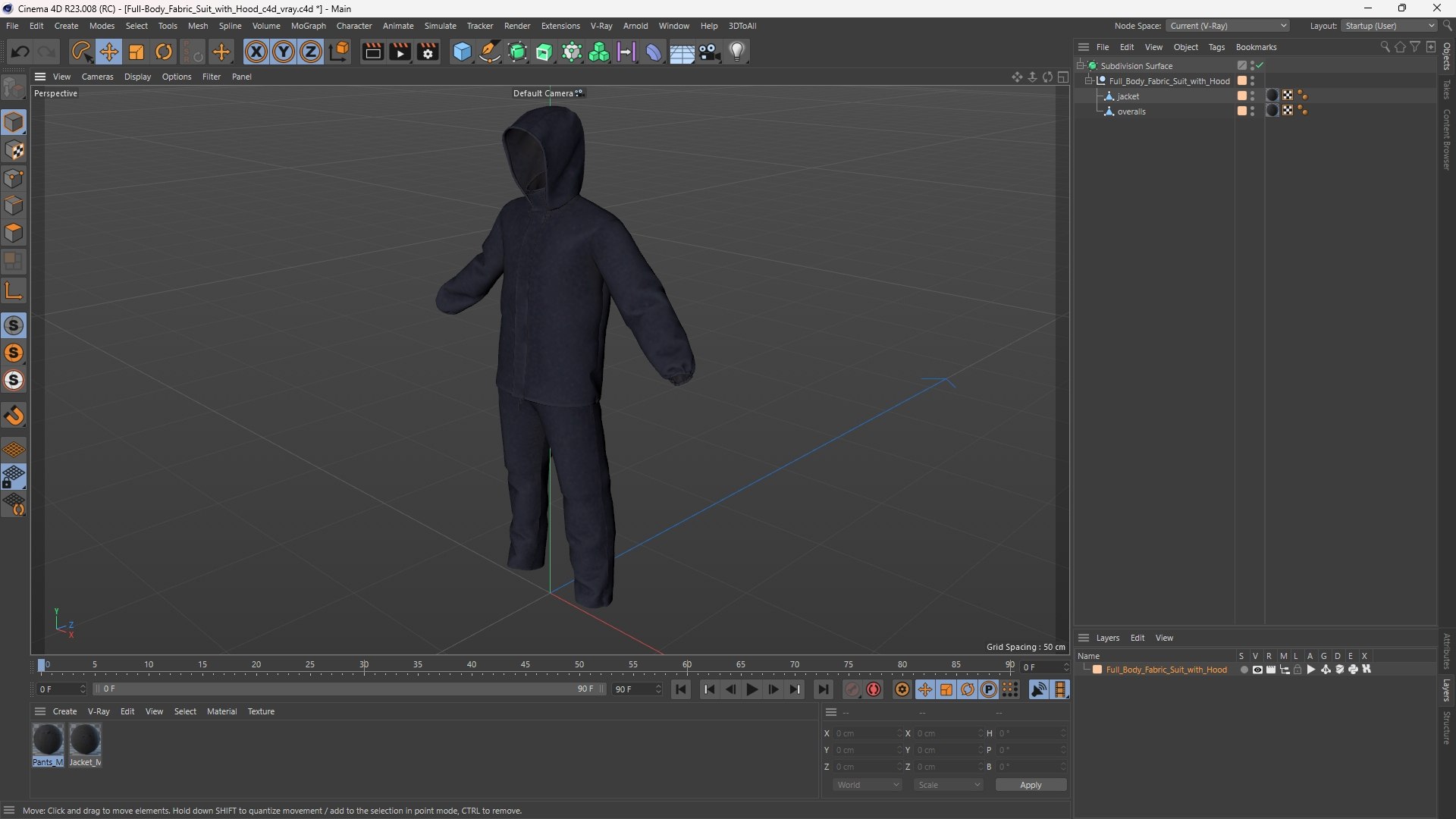The height and width of the screenshot is (819, 1456).
Task: Click the X position input field
Action: [x=867, y=733]
